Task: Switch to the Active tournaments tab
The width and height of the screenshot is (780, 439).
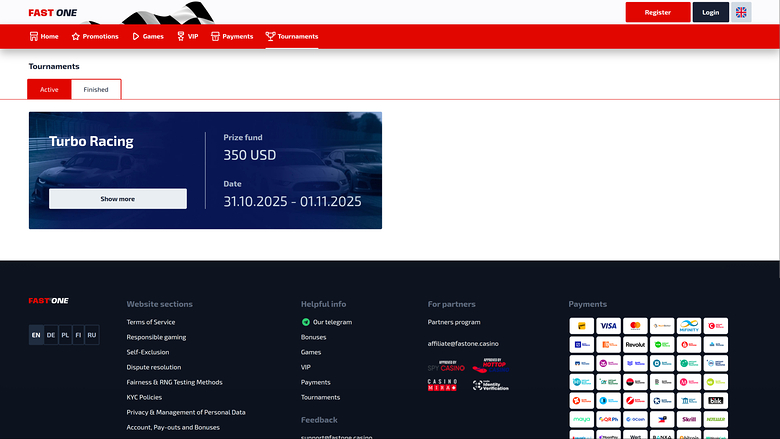Action: pos(49,89)
